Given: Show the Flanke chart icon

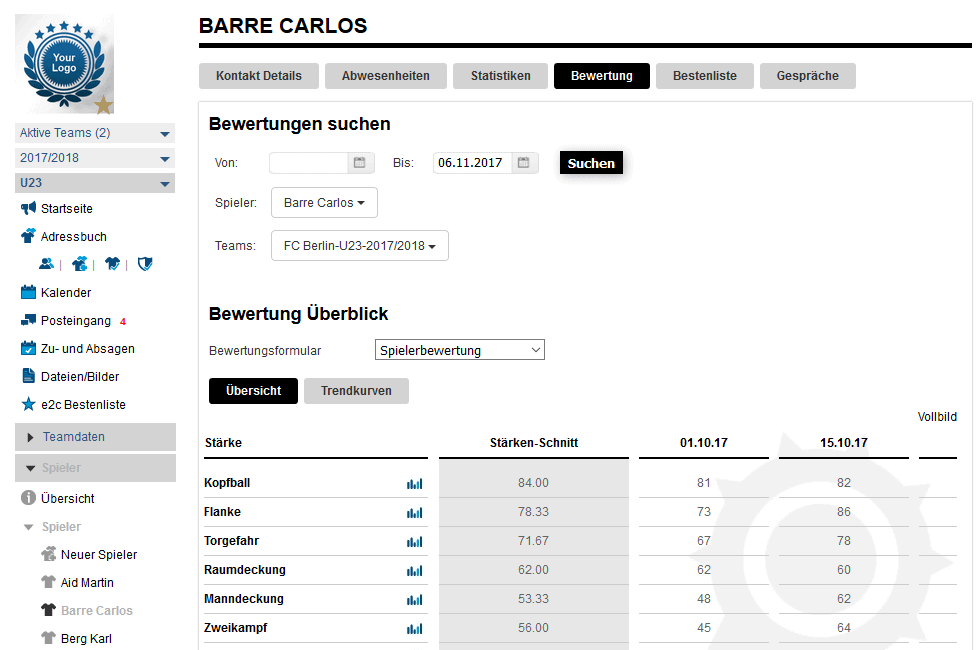Looking at the screenshot, I should (x=414, y=512).
